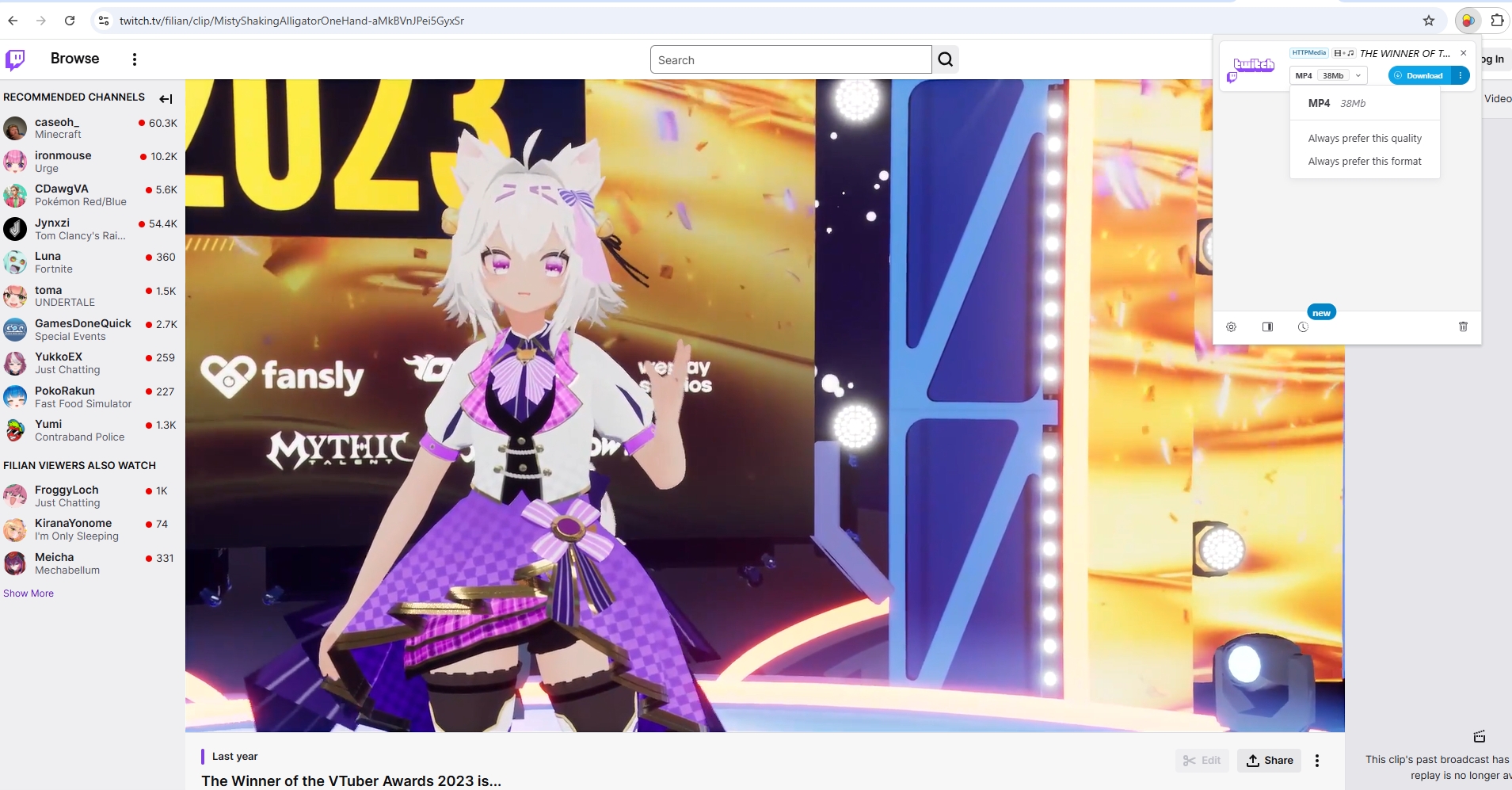Choose Always prefer this format
Screen dimensions: 1512x790
(x=1365, y=161)
